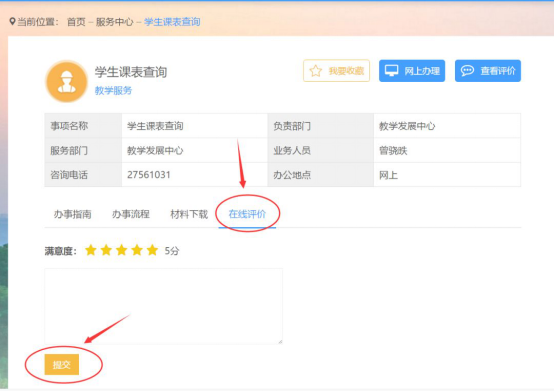Open the 办事指南 tab
Screen dimensions: 554x392
72,214
